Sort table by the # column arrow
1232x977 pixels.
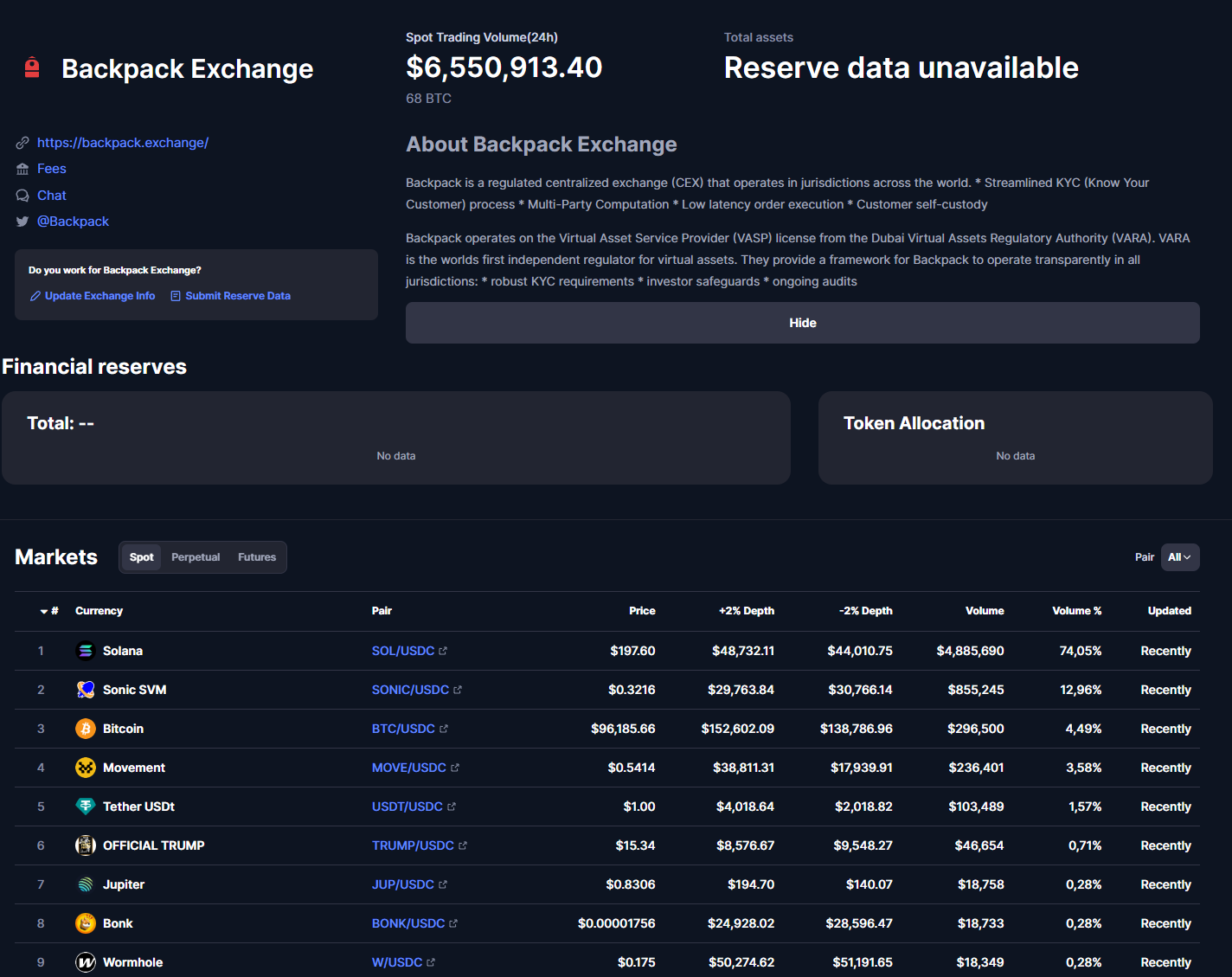(44, 611)
